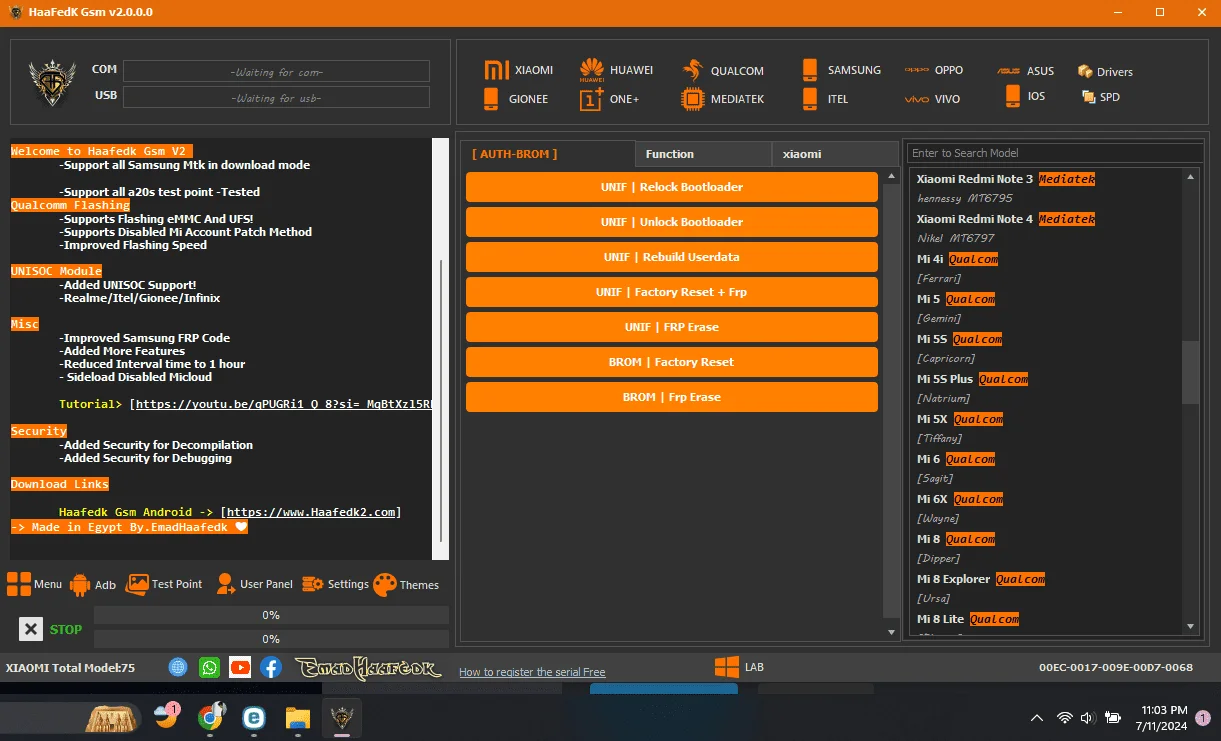Screen dimensions: 1221x741
Task: Open the YouTube channel icon
Action: coord(240,667)
